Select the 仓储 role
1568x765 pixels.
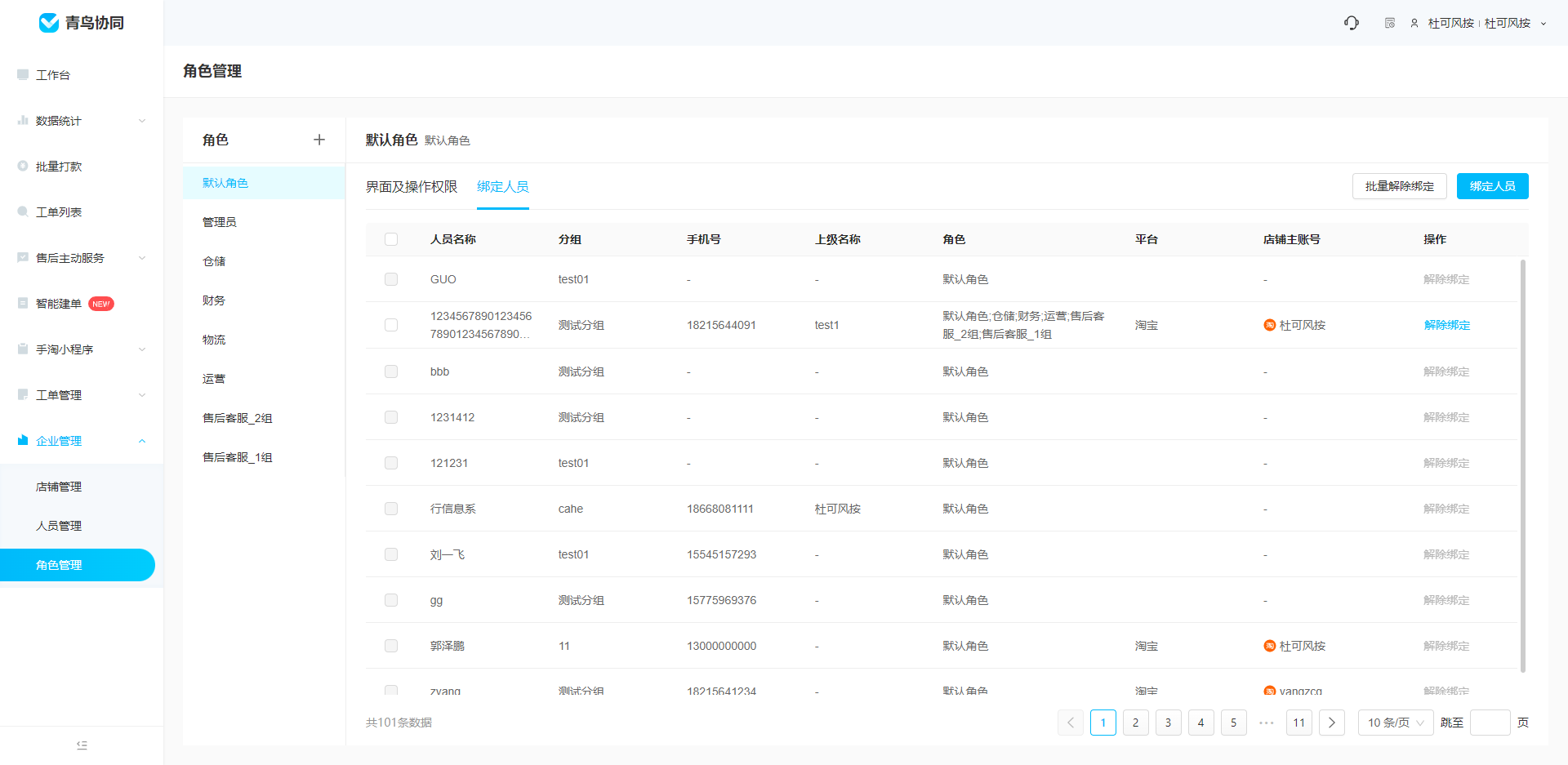click(264, 261)
